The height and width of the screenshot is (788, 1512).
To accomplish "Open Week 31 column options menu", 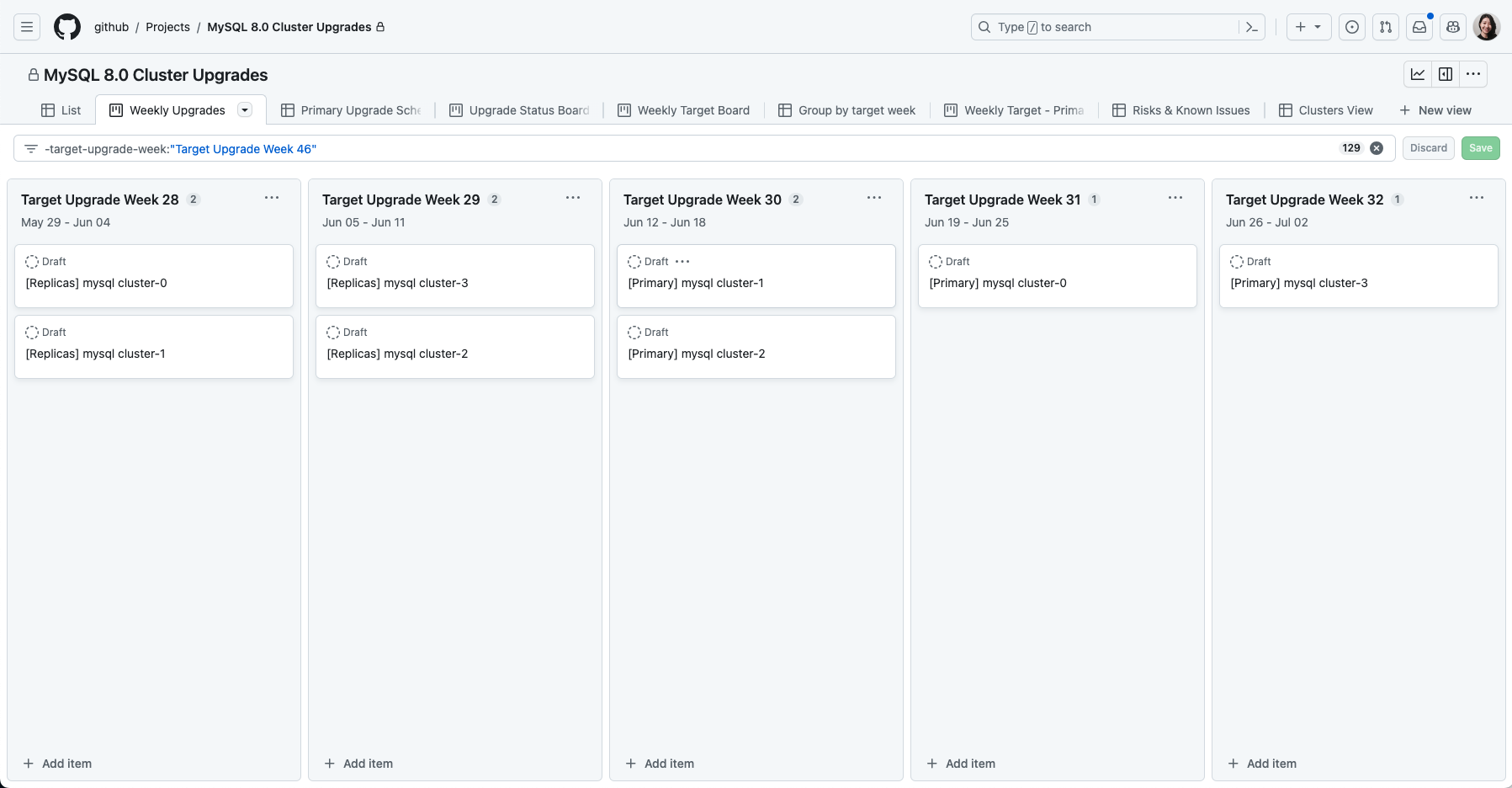I will [1175, 198].
